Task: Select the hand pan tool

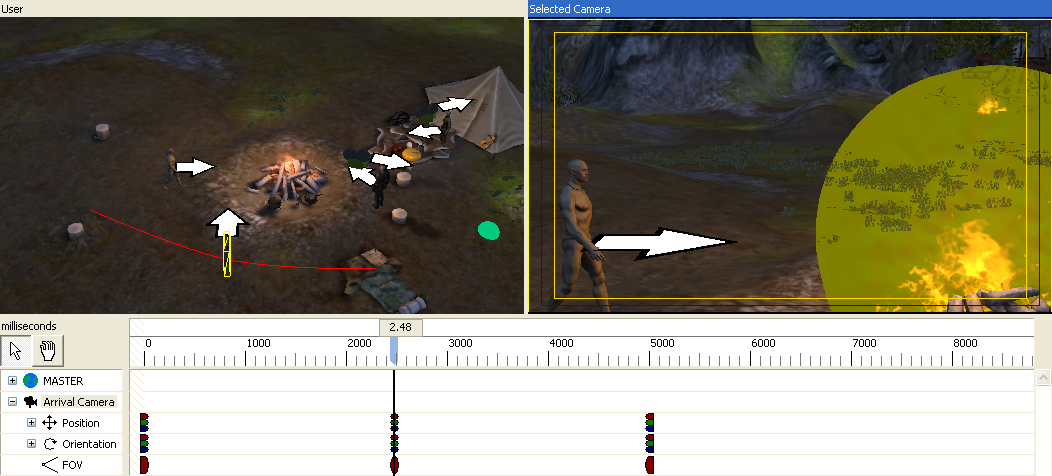Action: click(x=47, y=349)
